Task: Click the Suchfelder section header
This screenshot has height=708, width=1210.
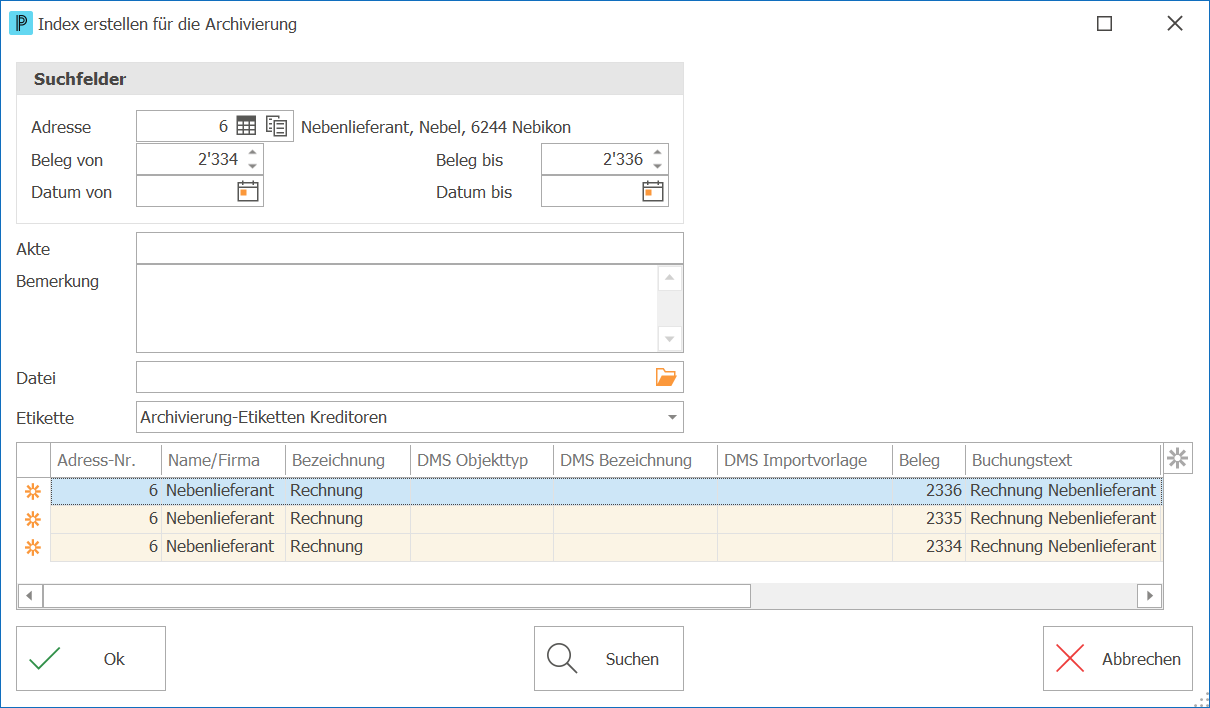Action: [350, 79]
